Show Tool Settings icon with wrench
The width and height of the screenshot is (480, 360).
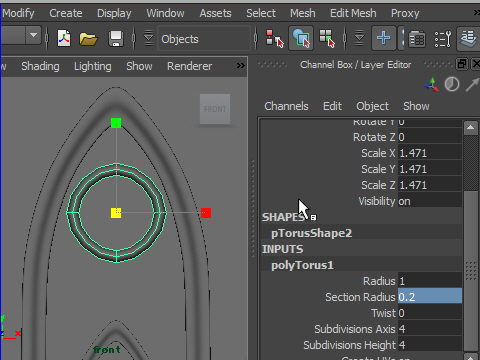click(443, 39)
